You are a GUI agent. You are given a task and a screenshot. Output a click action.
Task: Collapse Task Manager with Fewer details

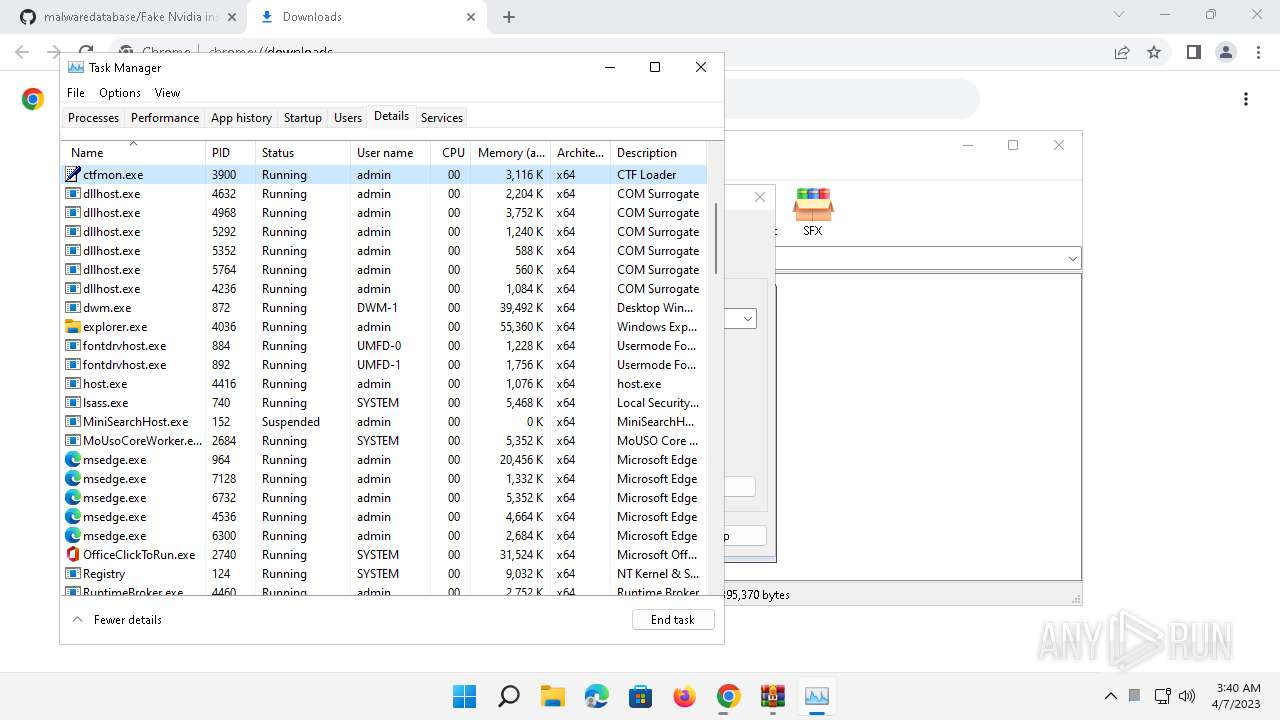pos(117,620)
